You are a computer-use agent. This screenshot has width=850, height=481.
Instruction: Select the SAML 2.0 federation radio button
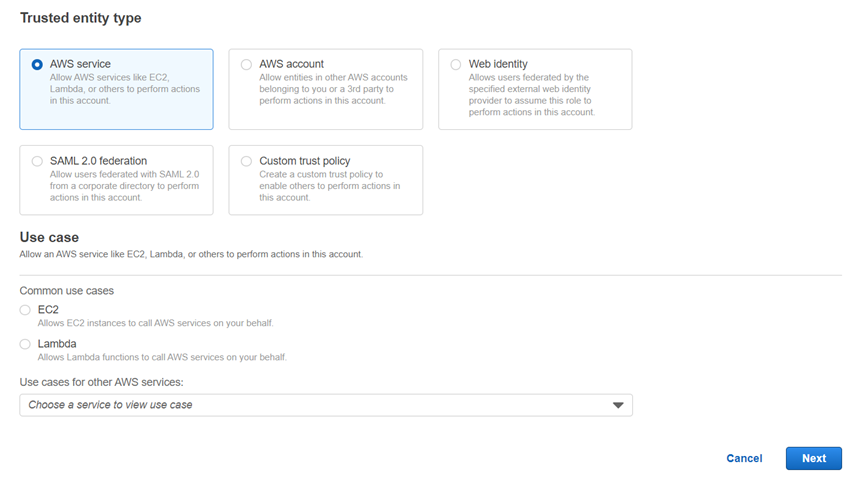37,161
